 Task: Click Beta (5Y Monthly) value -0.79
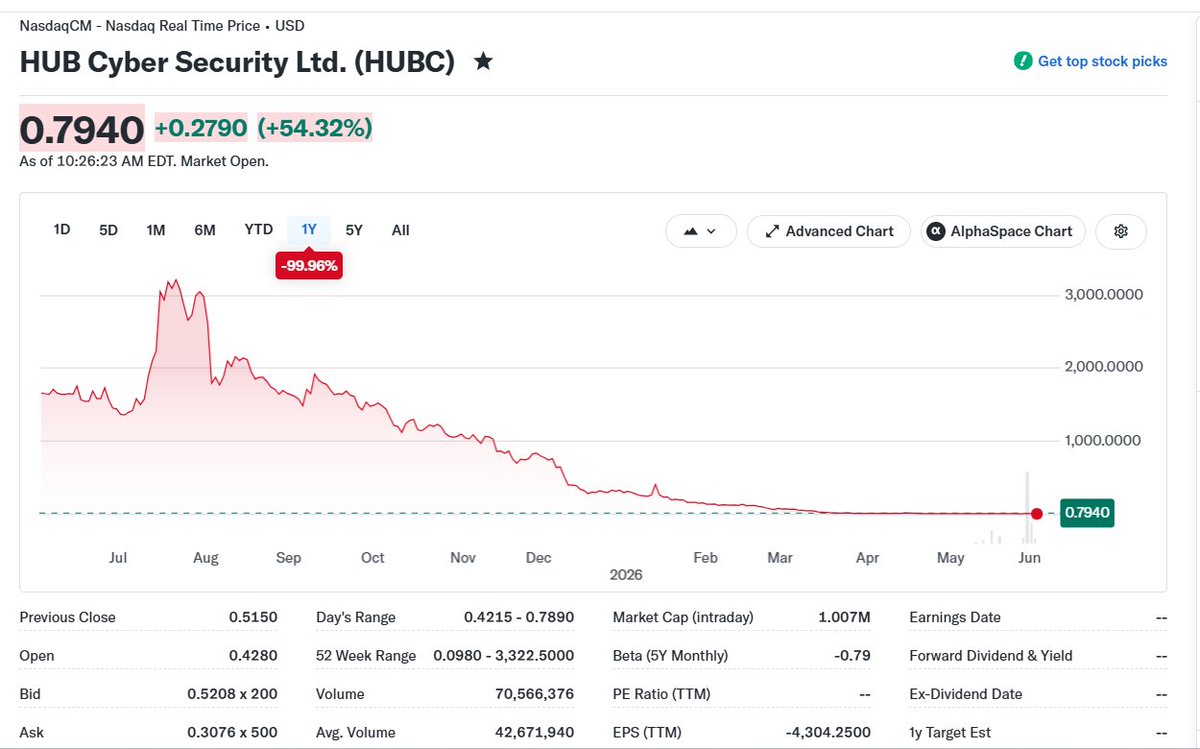(x=850, y=656)
